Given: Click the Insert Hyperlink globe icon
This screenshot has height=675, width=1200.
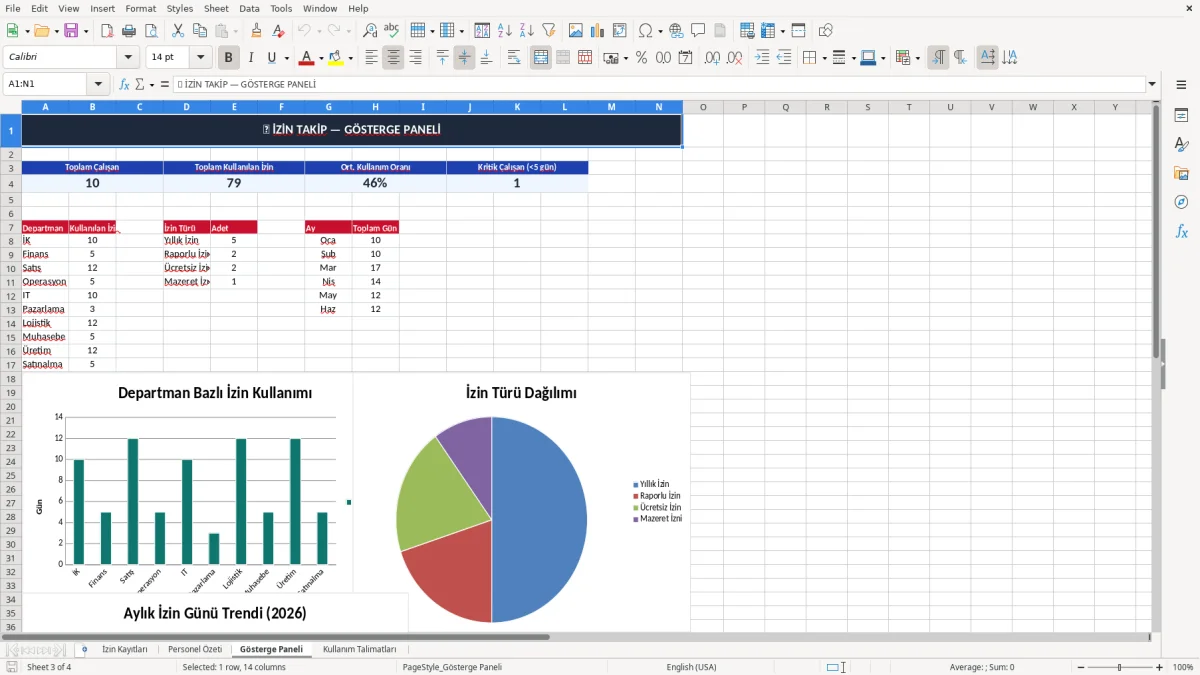Looking at the screenshot, I should 676,31.
